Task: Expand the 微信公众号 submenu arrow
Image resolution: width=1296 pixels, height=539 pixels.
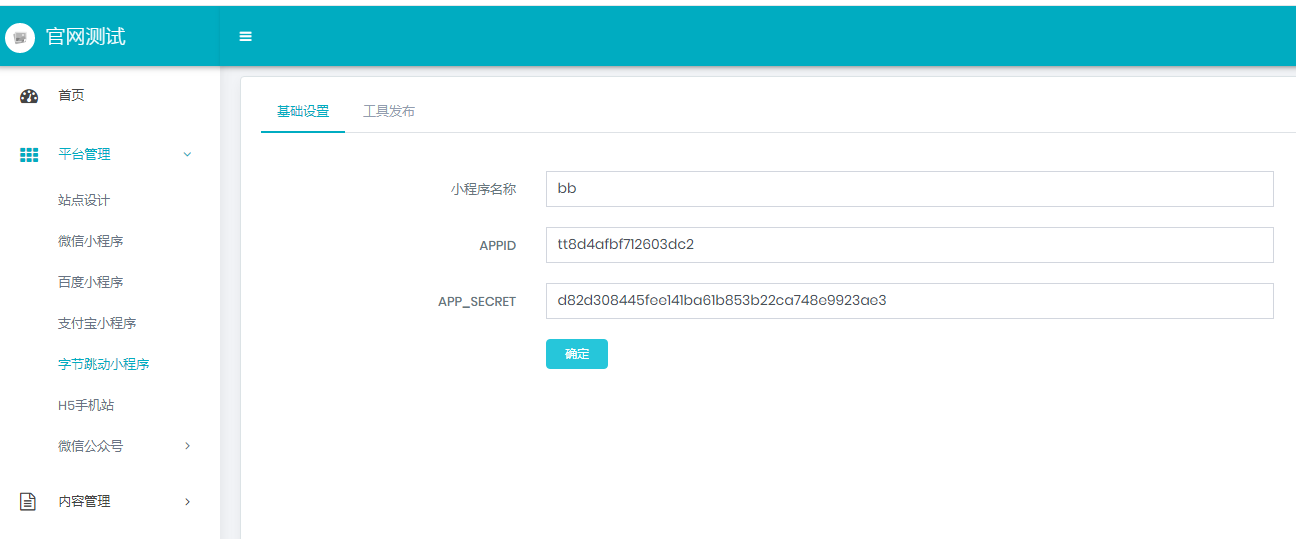Action: point(187,446)
